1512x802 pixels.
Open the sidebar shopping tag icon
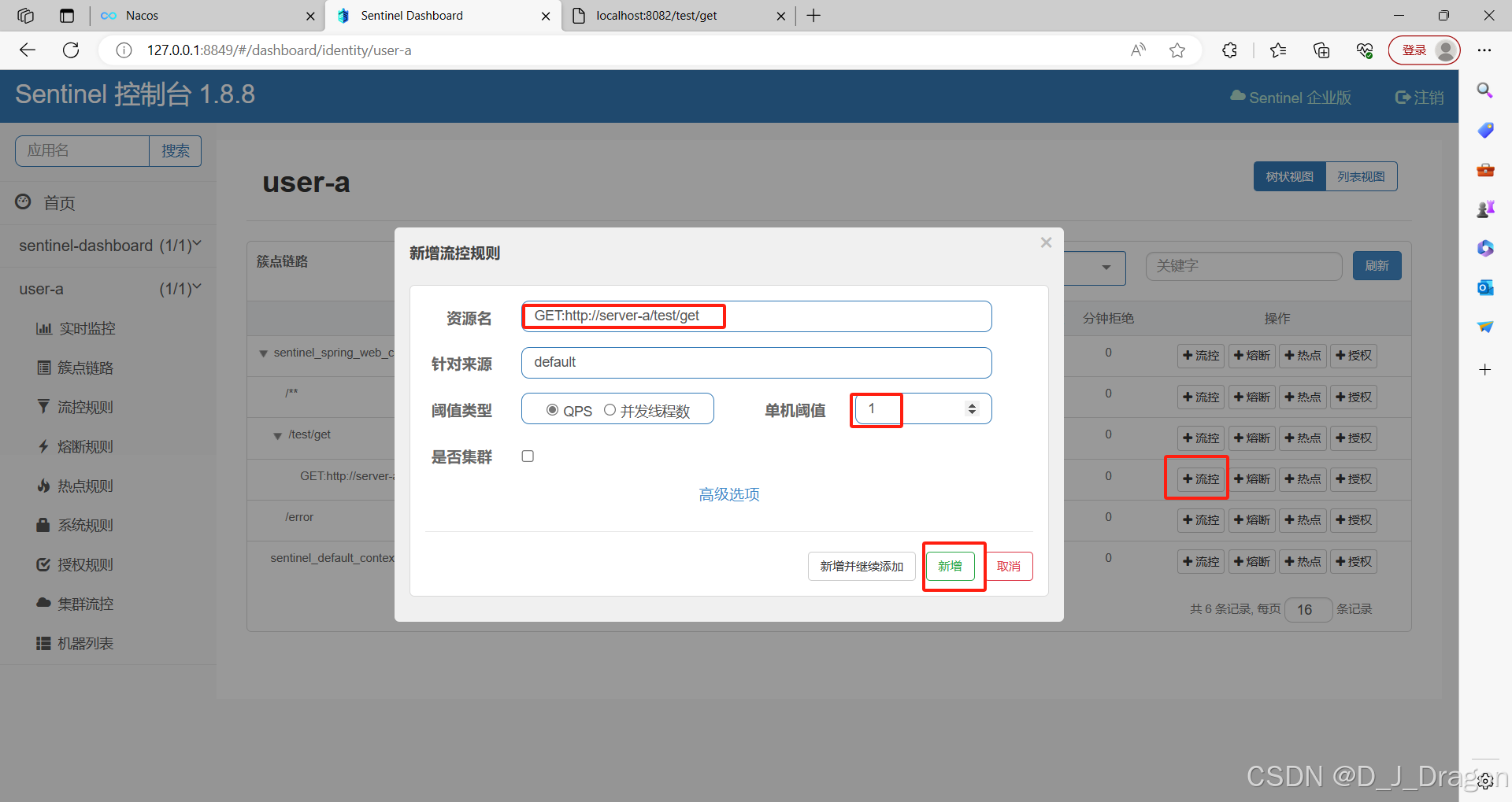point(1485,130)
